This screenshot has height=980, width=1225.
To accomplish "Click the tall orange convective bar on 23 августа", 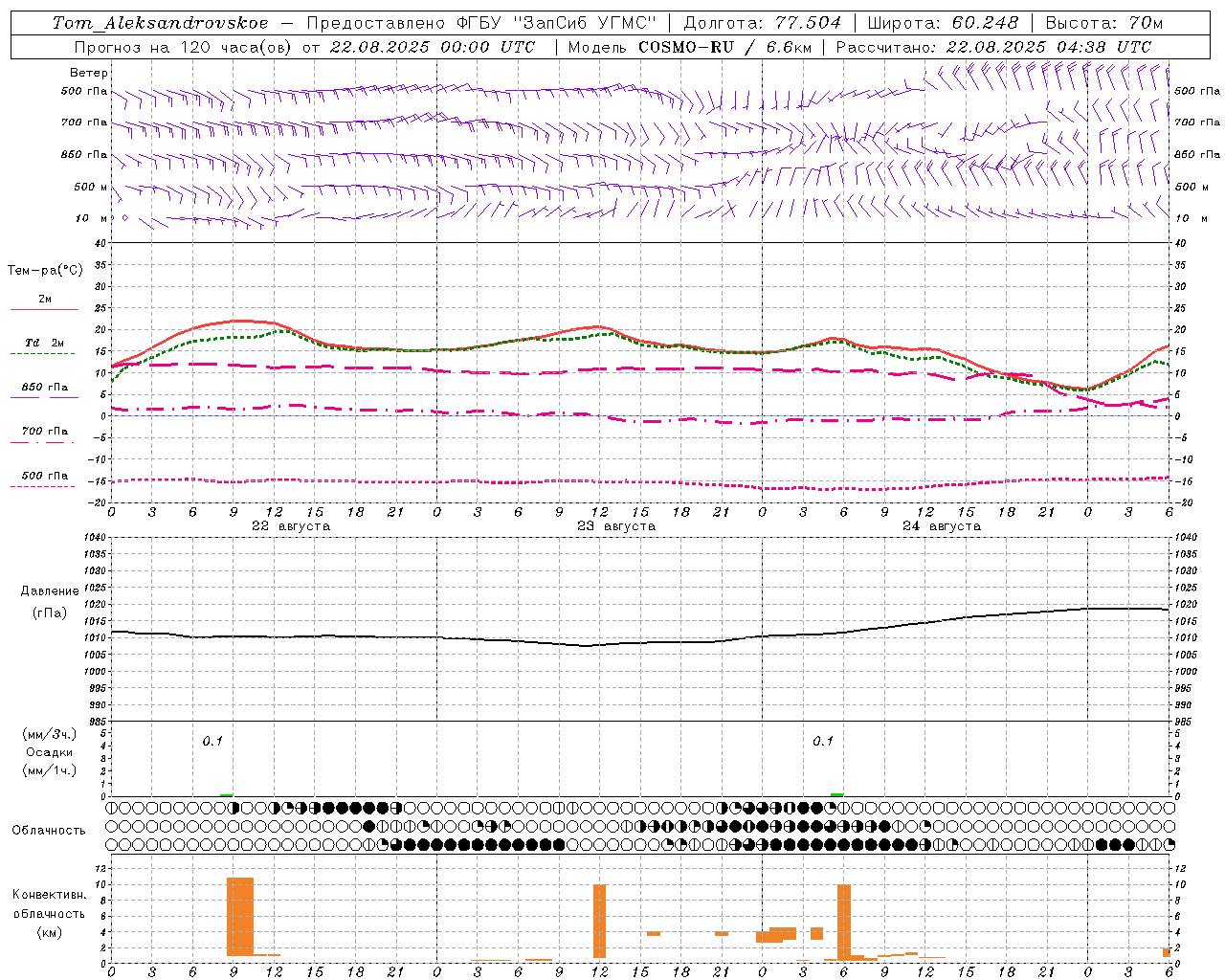I will (599, 921).
